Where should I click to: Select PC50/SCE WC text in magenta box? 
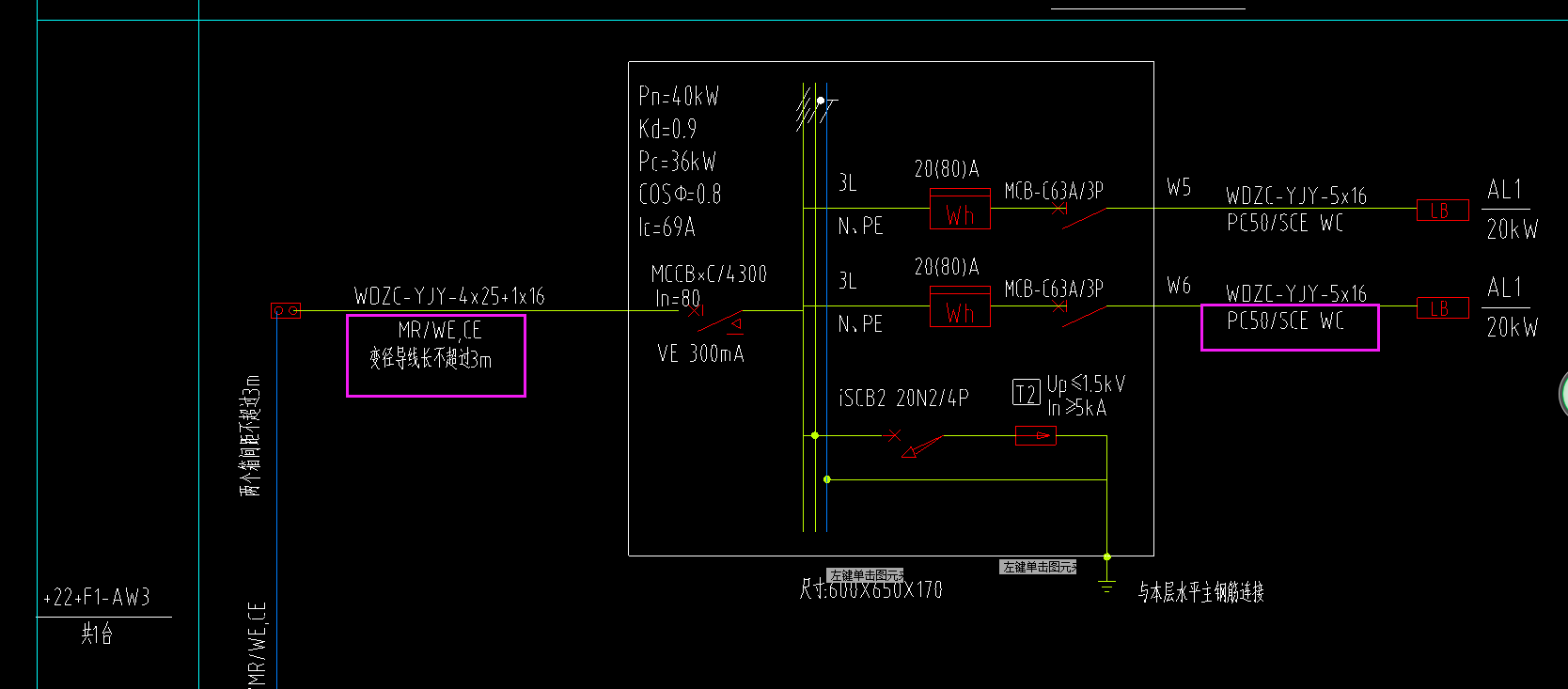point(1285,321)
